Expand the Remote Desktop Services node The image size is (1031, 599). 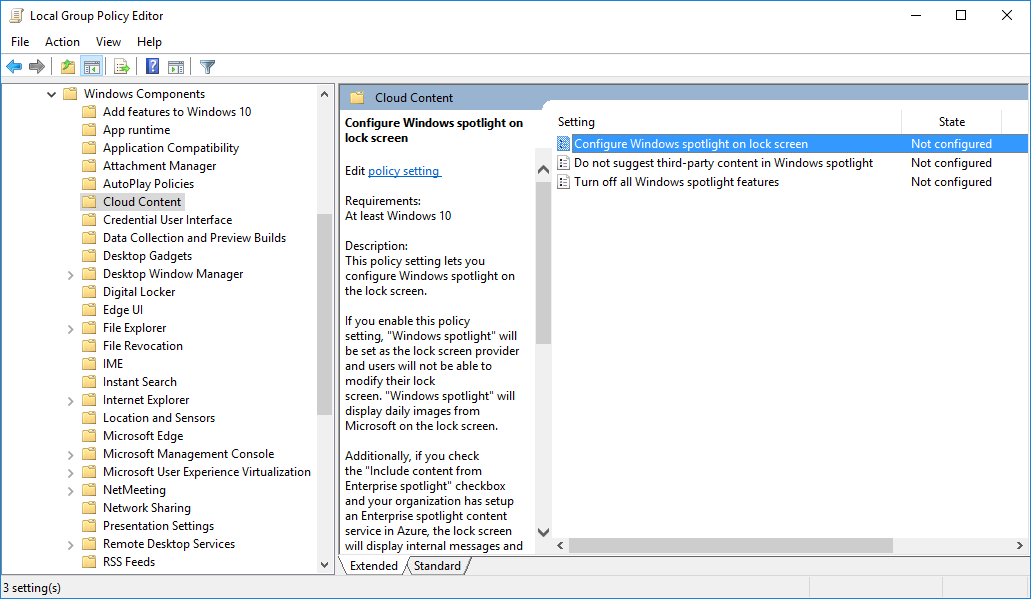pyautogui.click(x=70, y=543)
